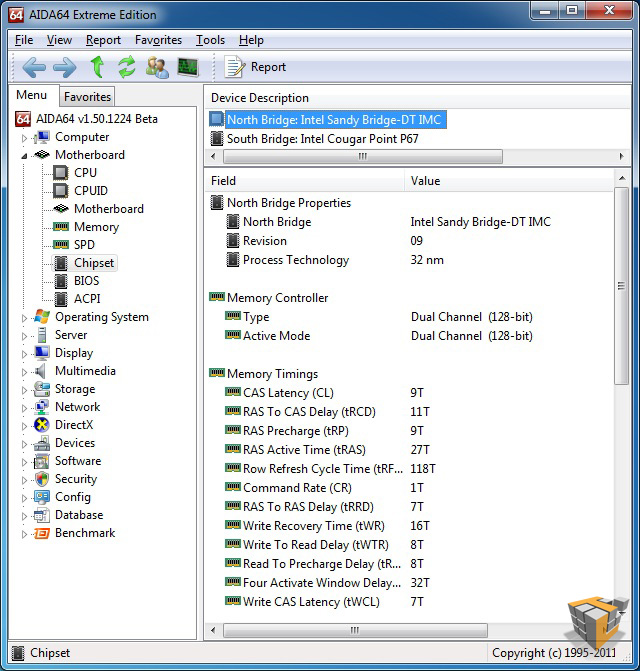The image size is (640, 671).
Task: Open the Tools menu
Action: (x=210, y=40)
